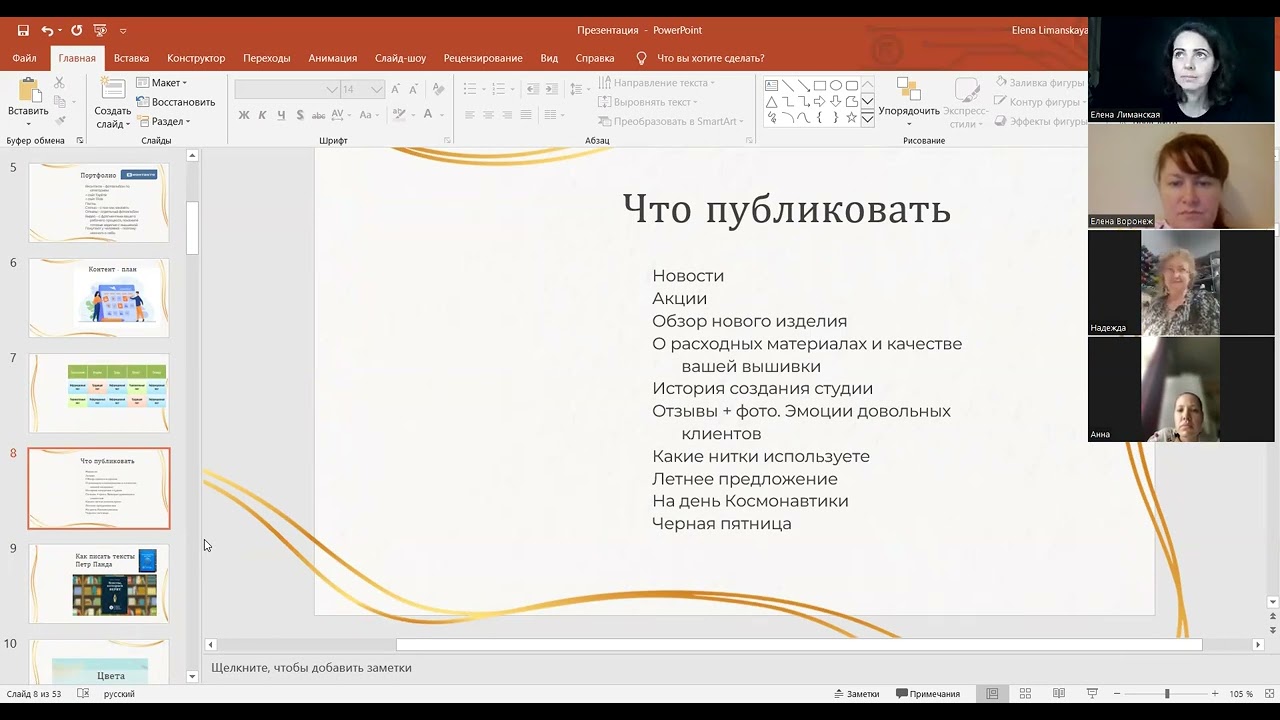Click the zoom in plus button
Viewport: 1280px width, 720px height.
[1215, 693]
